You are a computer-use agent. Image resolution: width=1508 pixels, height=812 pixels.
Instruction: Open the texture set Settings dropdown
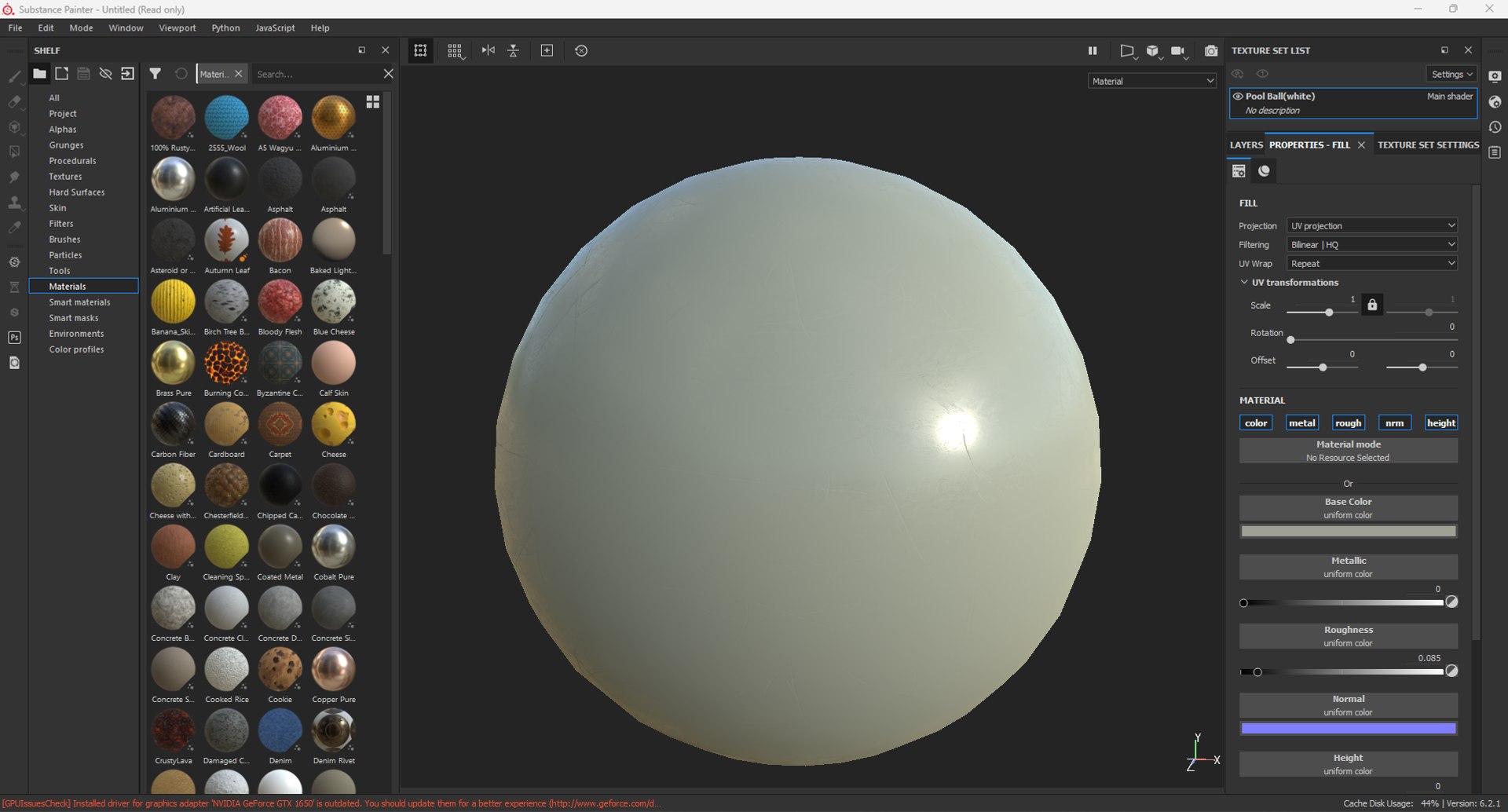pyautogui.click(x=1451, y=74)
